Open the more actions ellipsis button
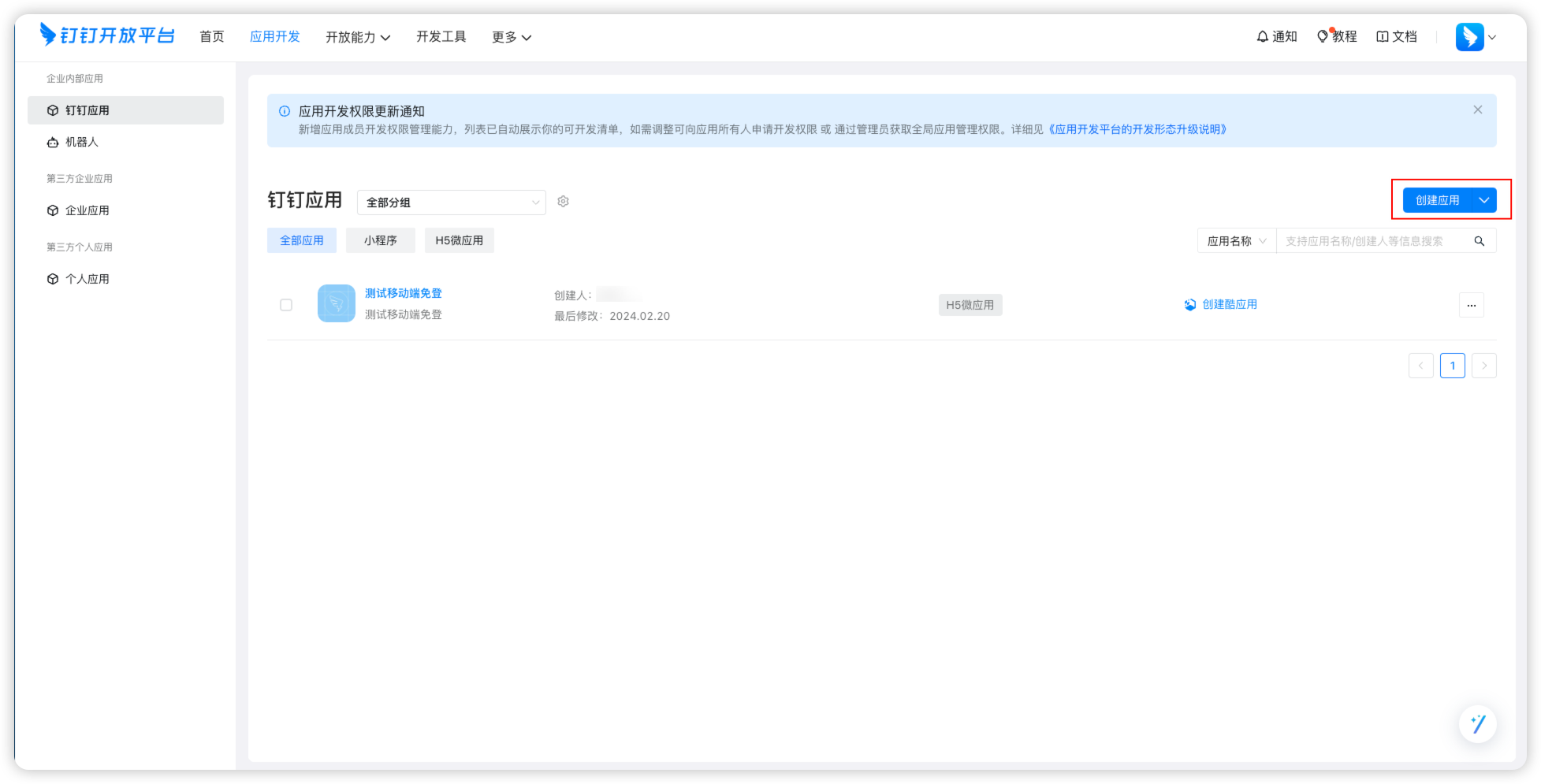The height and width of the screenshot is (784, 1541). click(1472, 305)
